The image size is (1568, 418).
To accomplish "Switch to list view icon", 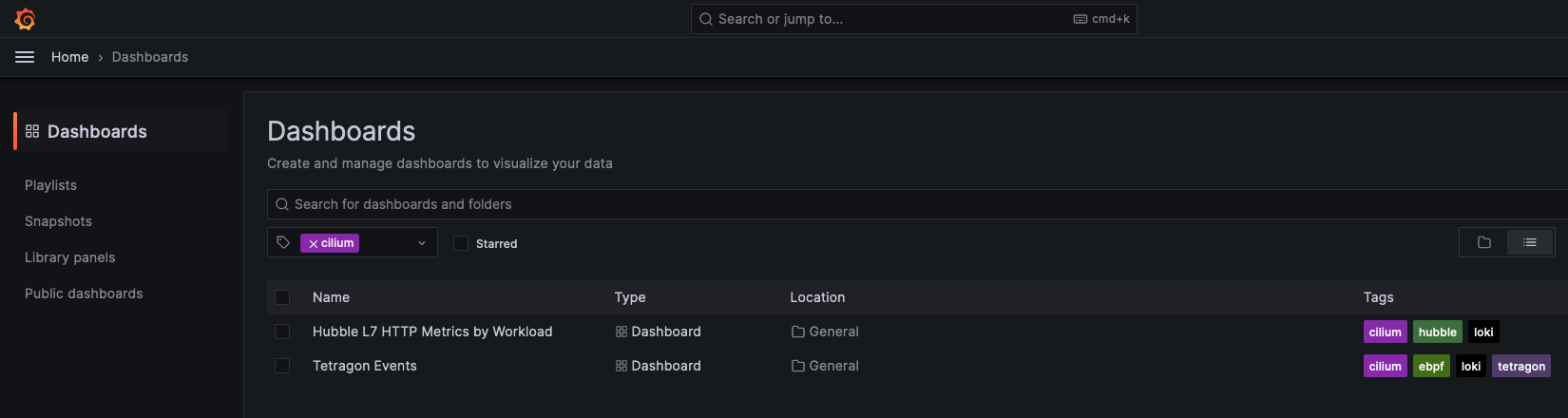I will tap(1530, 243).
